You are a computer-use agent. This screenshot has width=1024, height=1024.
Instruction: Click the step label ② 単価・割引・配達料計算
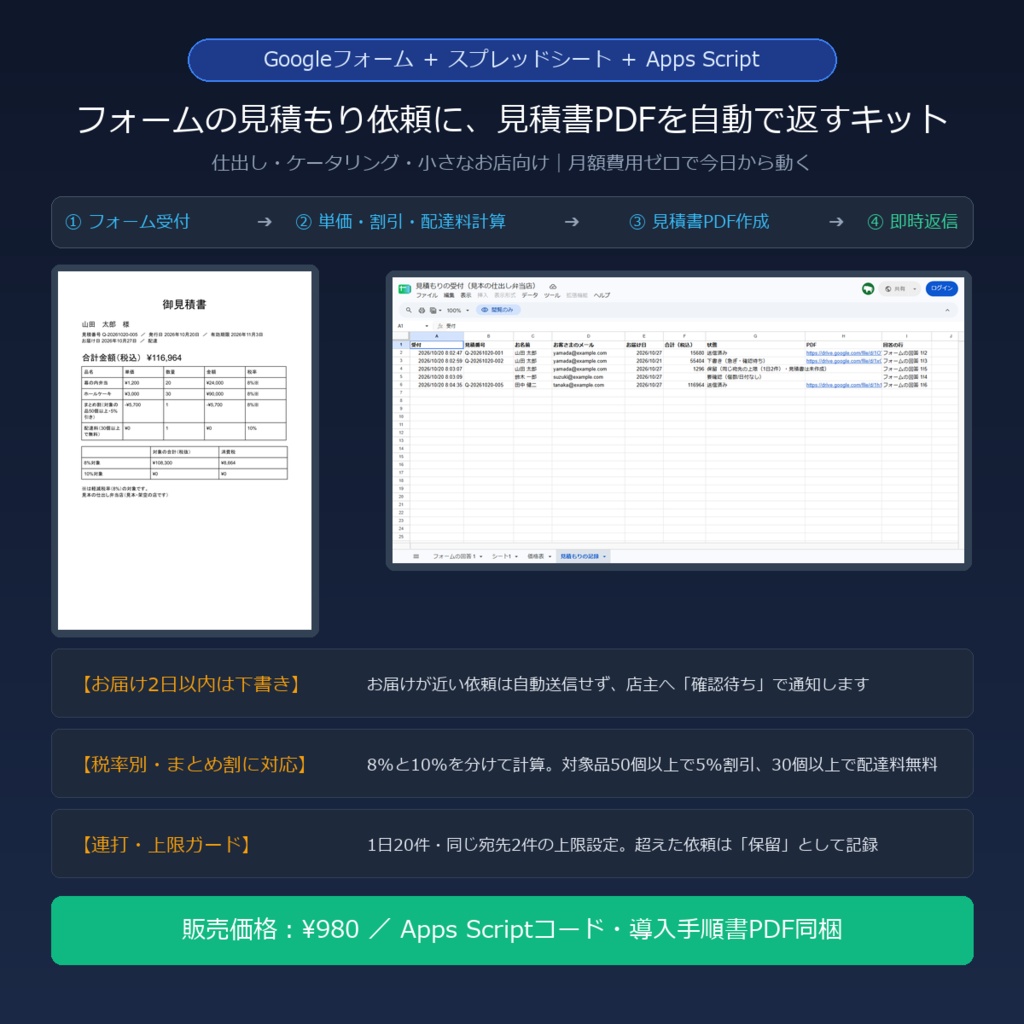click(400, 222)
